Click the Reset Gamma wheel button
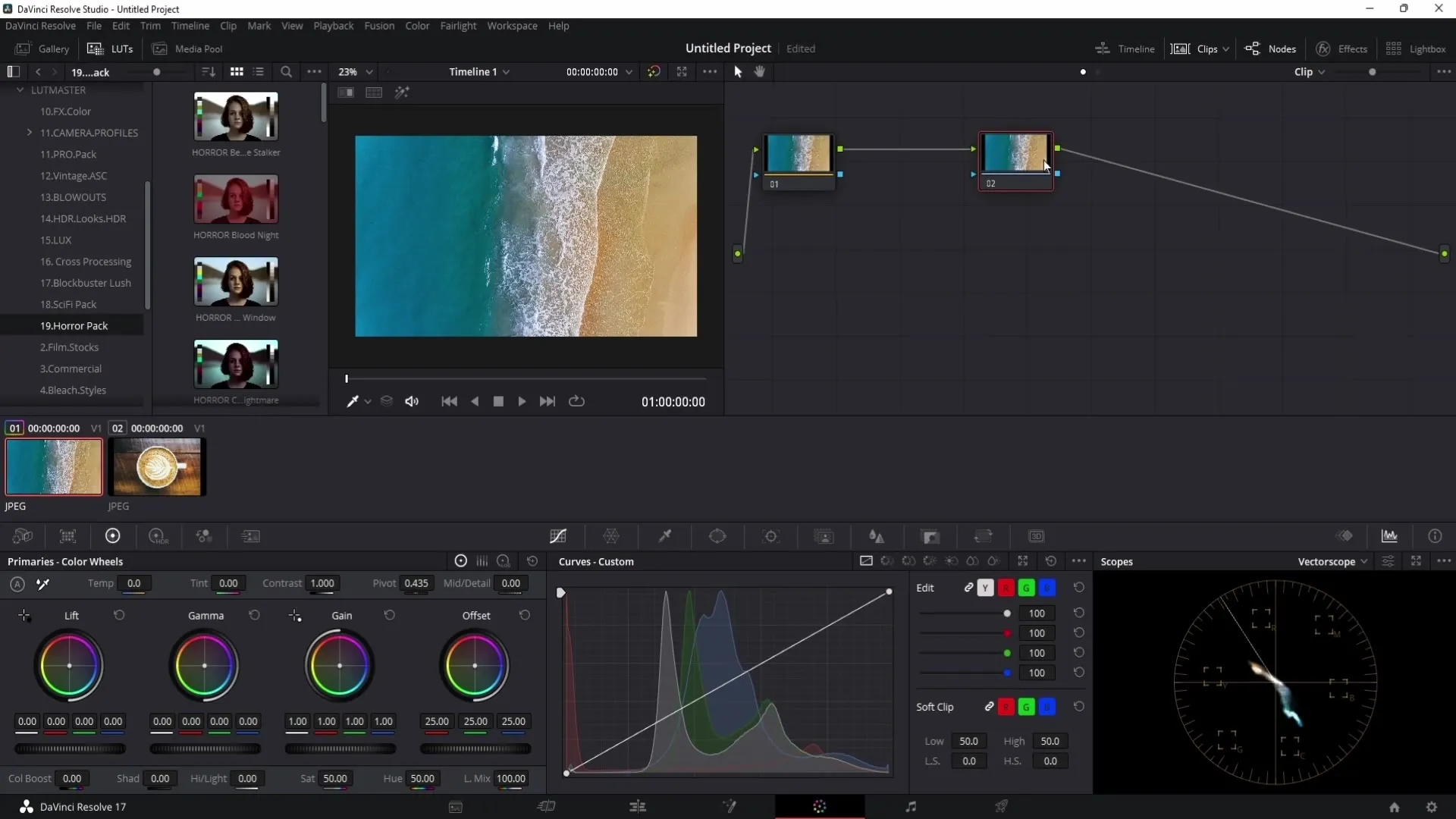This screenshot has height=819, width=1456. 254,616
